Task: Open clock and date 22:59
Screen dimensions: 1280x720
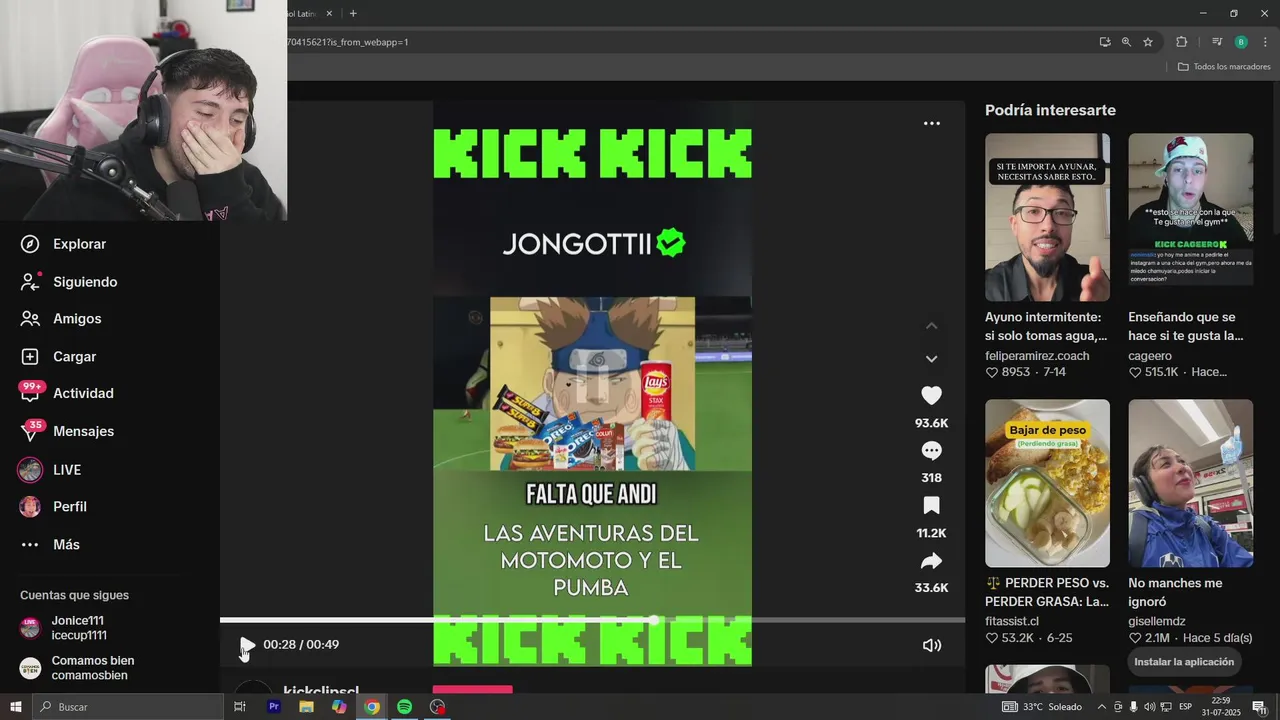Action: [x=1221, y=707]
